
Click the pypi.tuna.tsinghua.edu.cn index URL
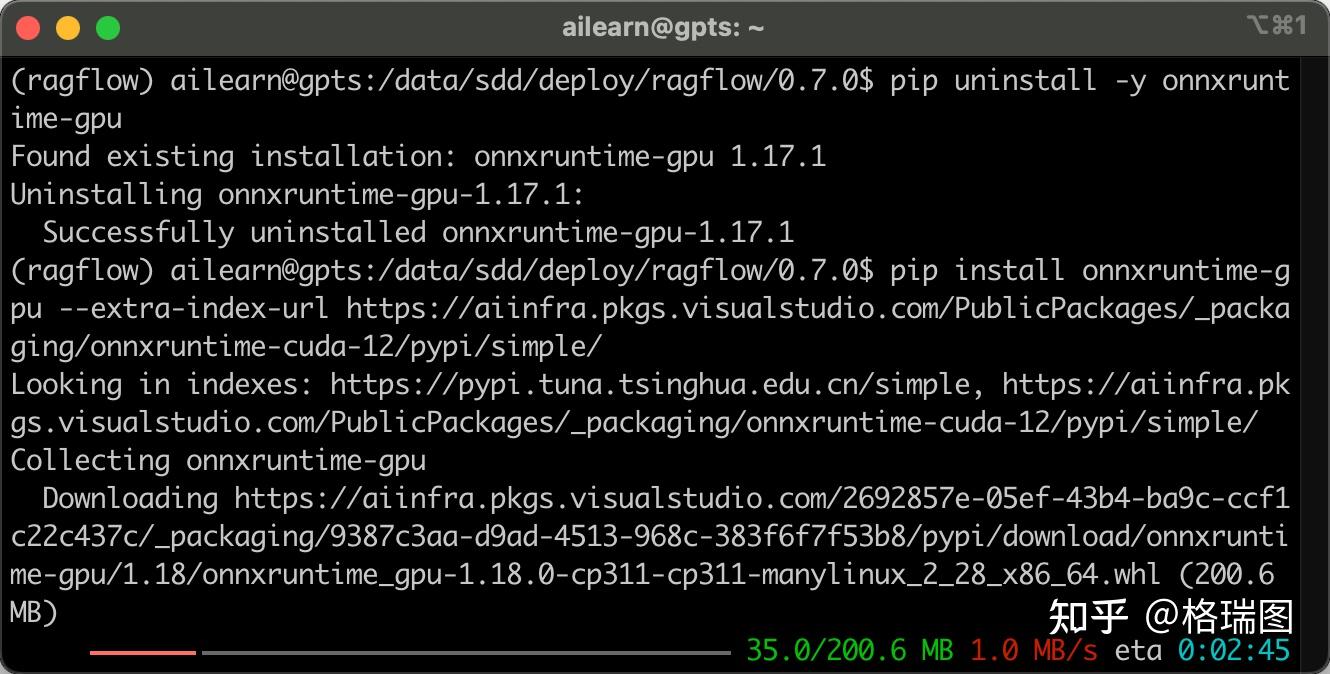click(x=650, y=385)
